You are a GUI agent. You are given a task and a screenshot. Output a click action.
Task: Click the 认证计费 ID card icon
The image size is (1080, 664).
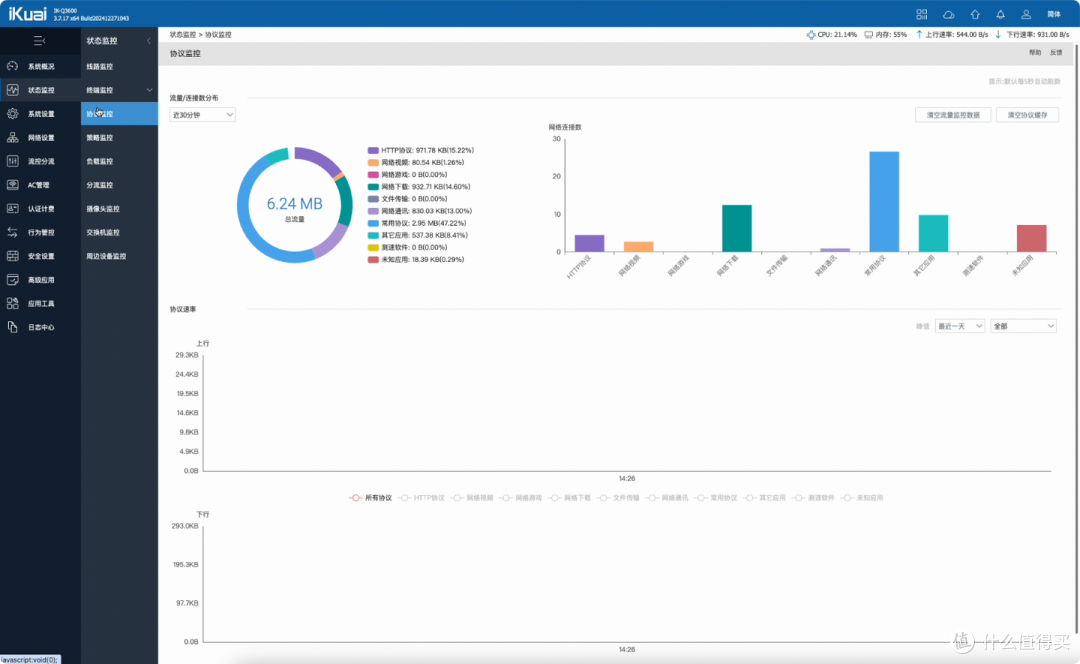12,209
